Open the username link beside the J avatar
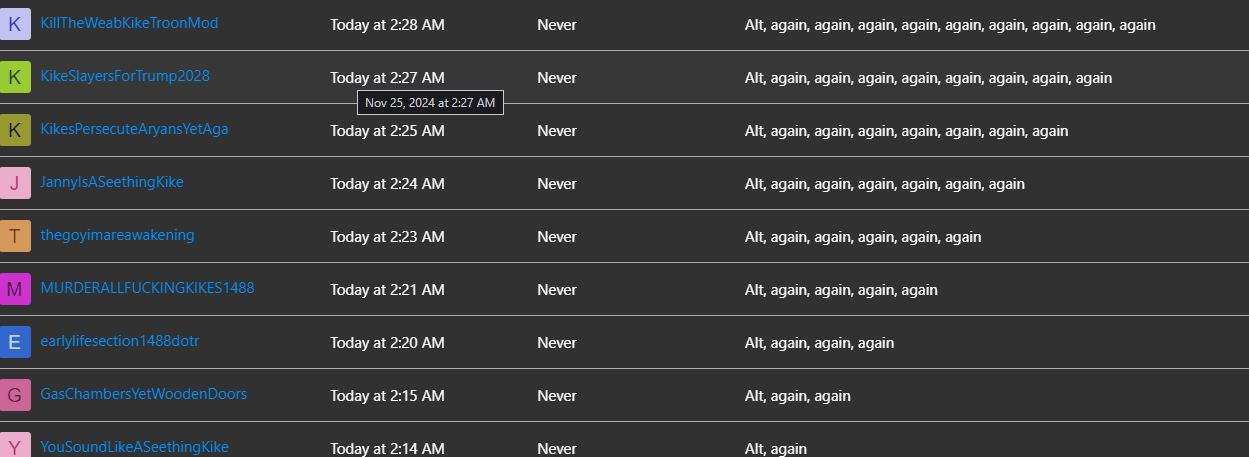Image resolution: width=1249 pixels, height=457 pixels. click(112, 182)
